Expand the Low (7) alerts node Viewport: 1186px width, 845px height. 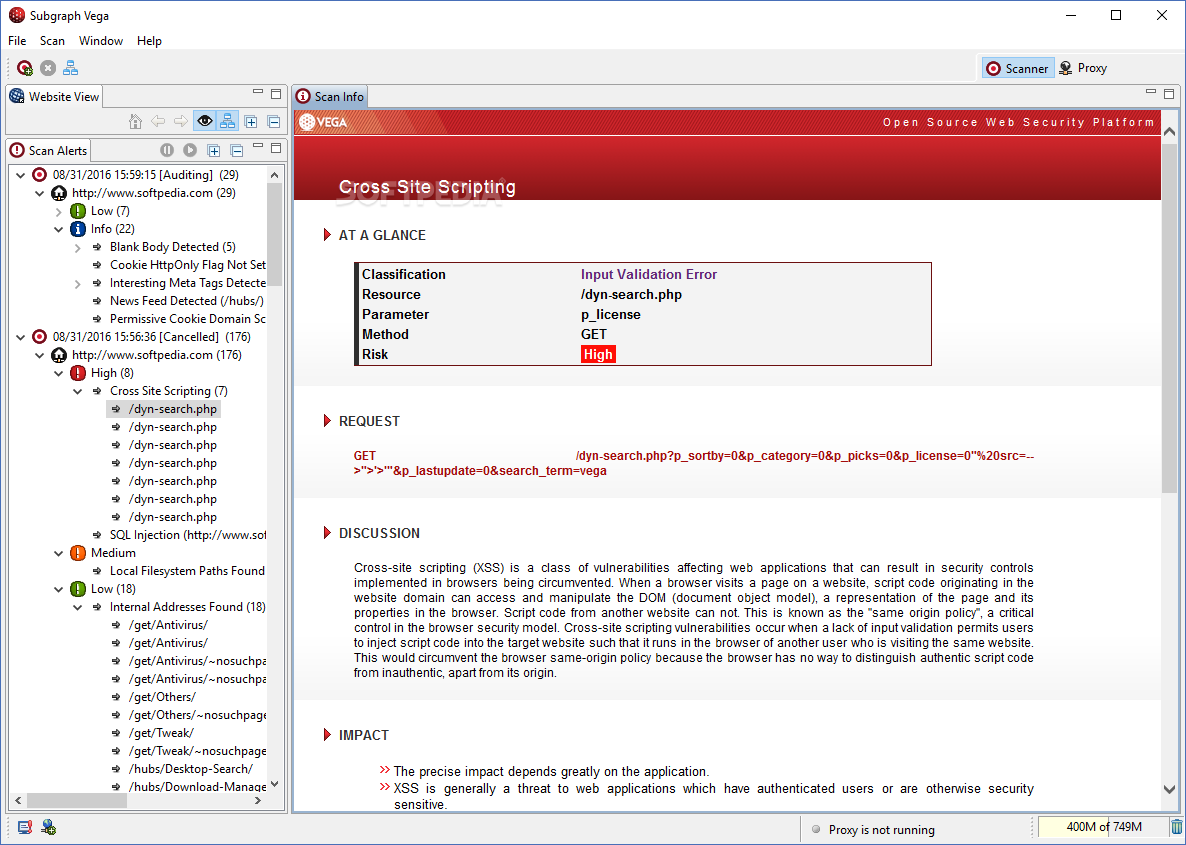pos(58,211)
